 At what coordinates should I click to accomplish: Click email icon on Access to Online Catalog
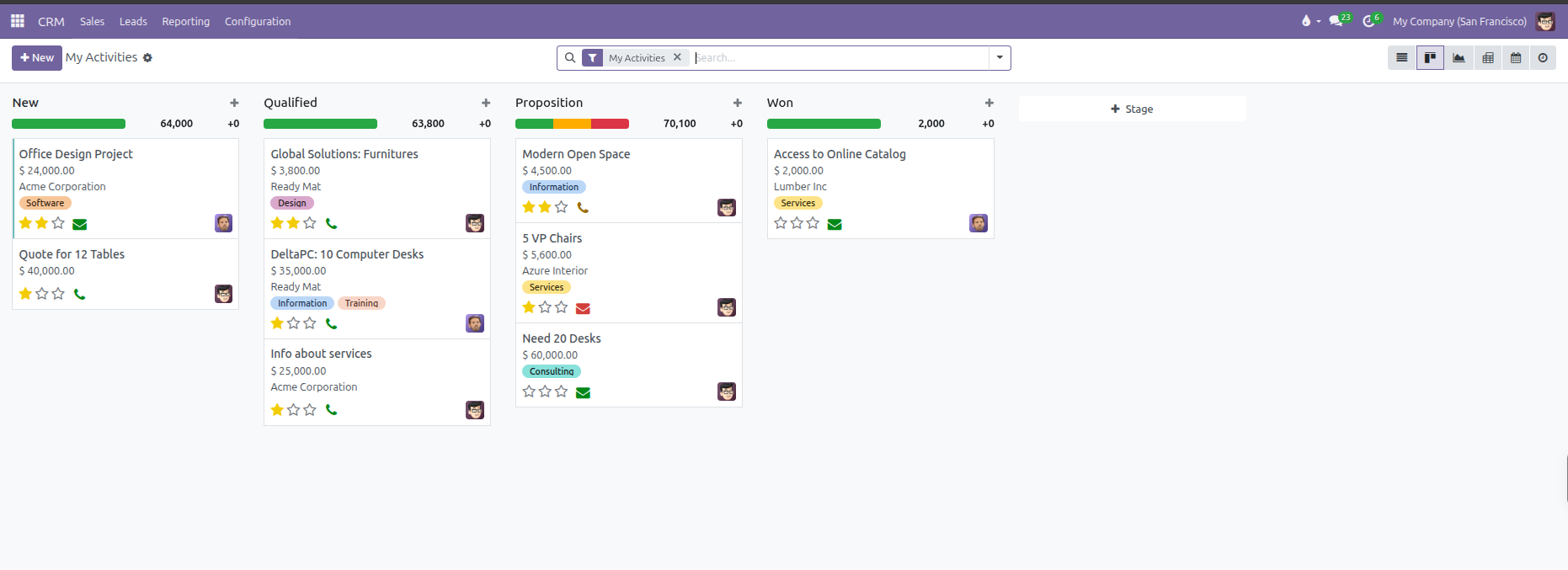tap(835, 224)
